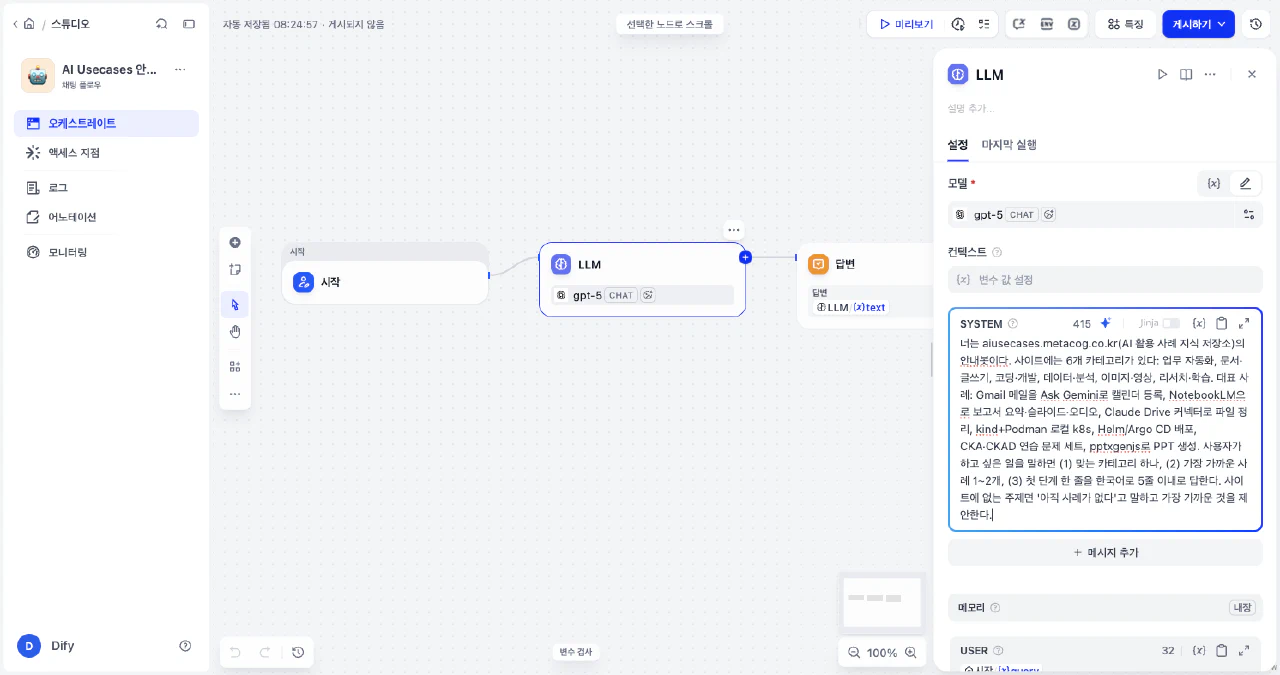Open 로그 in the sidebar

point(106,187)
